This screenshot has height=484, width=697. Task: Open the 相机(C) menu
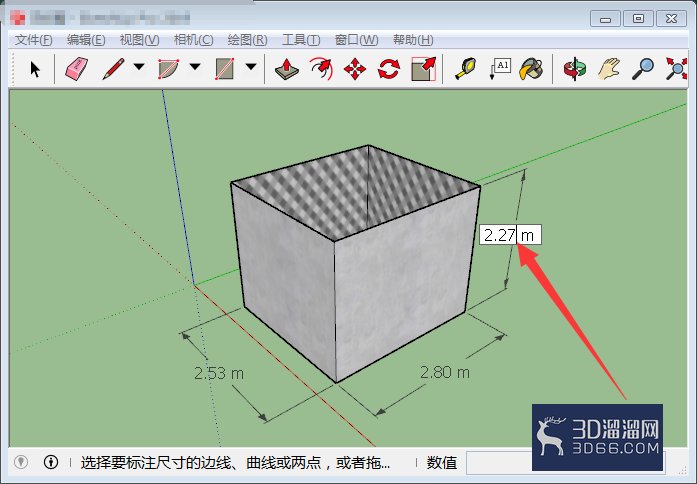193,40
